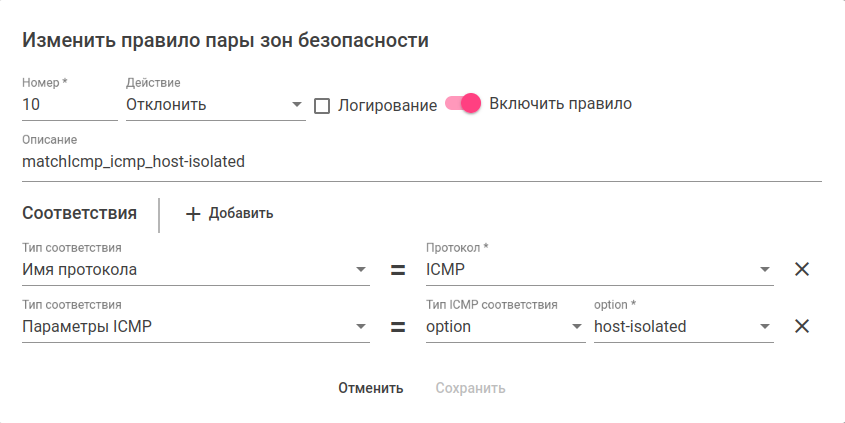
Task: Click the Сохранить button
Action: tap(470, 388)
